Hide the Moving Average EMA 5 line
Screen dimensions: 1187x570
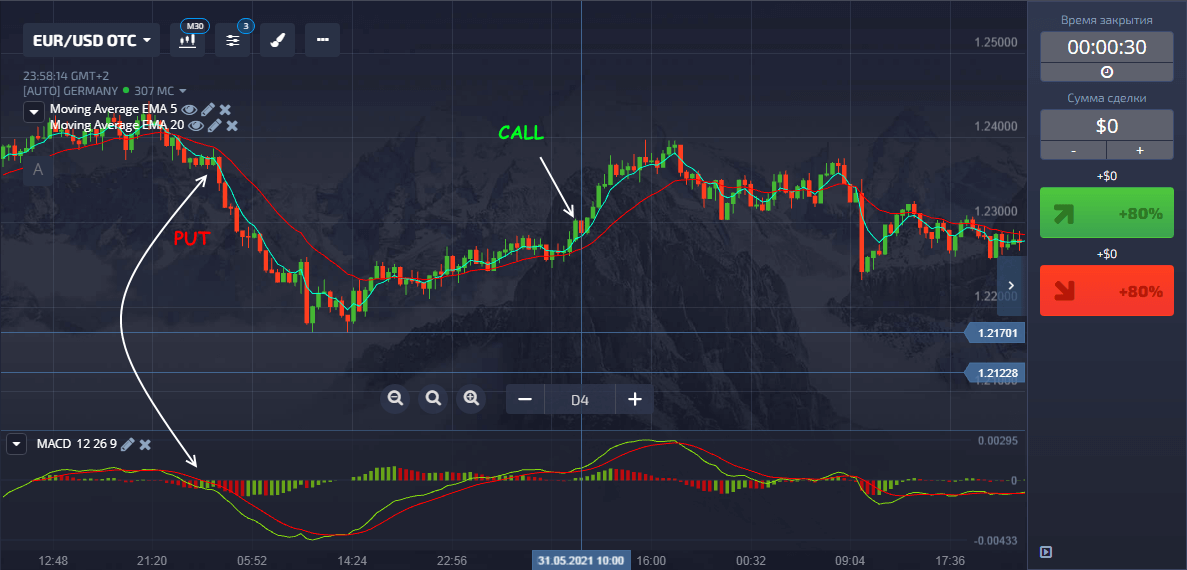(189, 109)
